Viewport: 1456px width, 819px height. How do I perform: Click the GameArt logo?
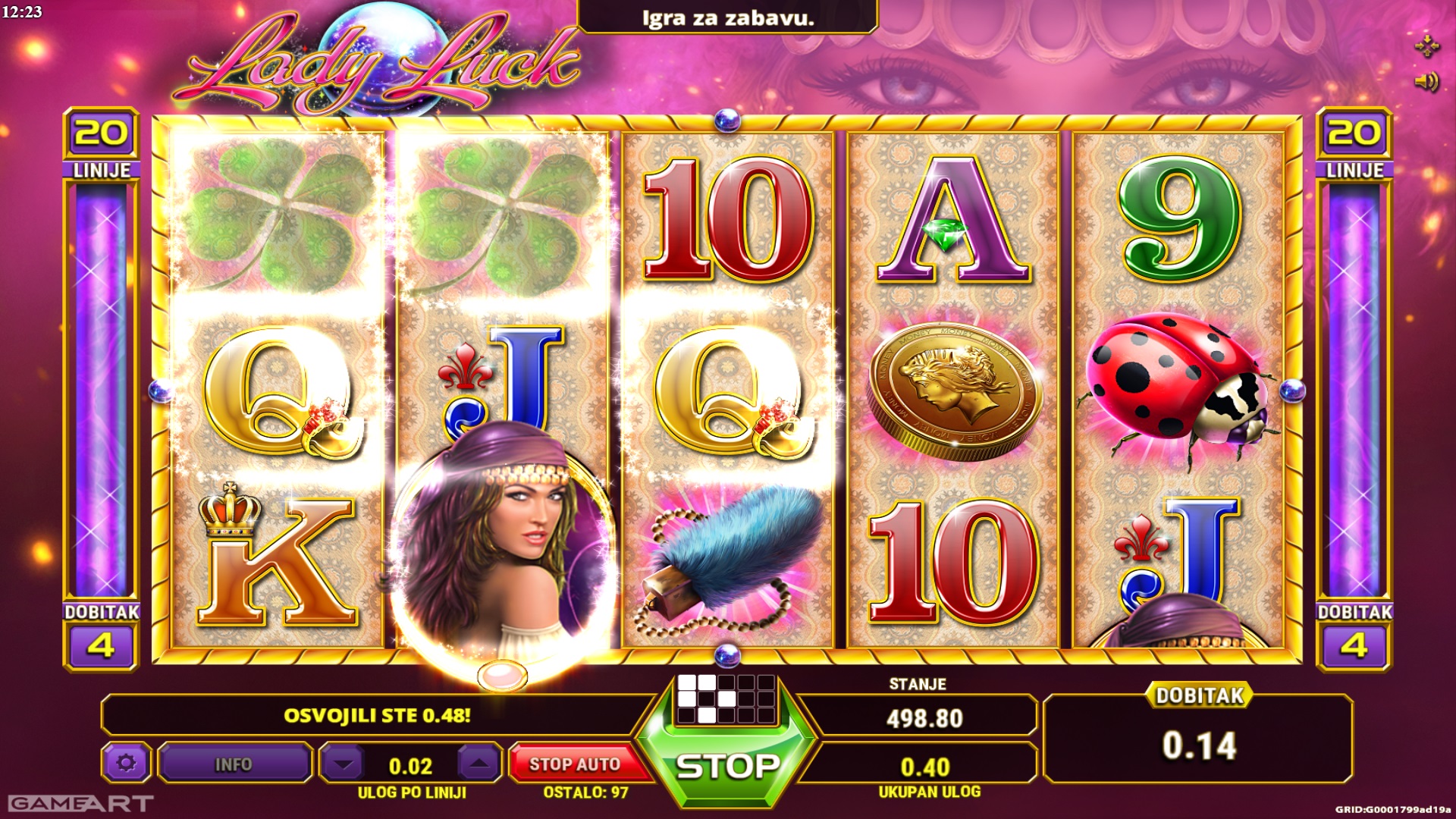(80, 802)
